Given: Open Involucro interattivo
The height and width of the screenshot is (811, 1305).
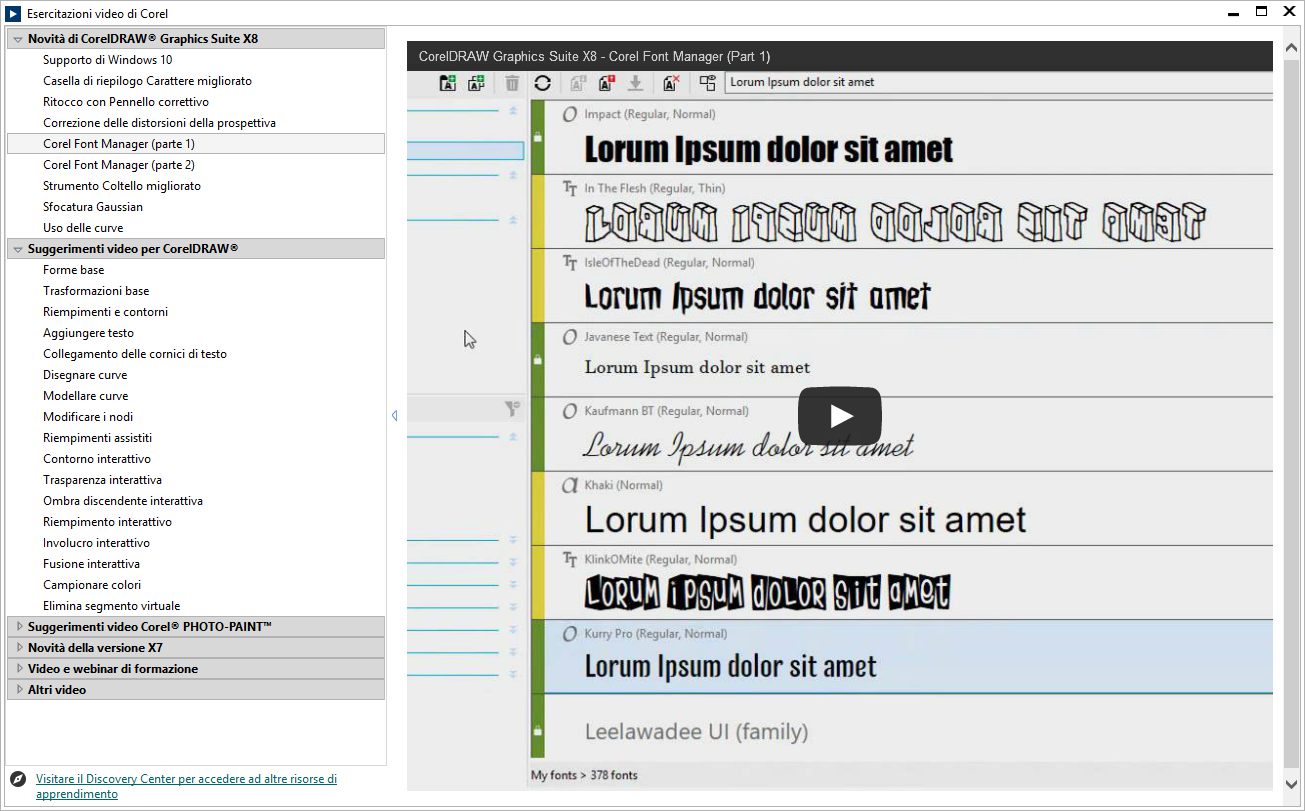Looking at the screenshot, I should coord(96,543).
